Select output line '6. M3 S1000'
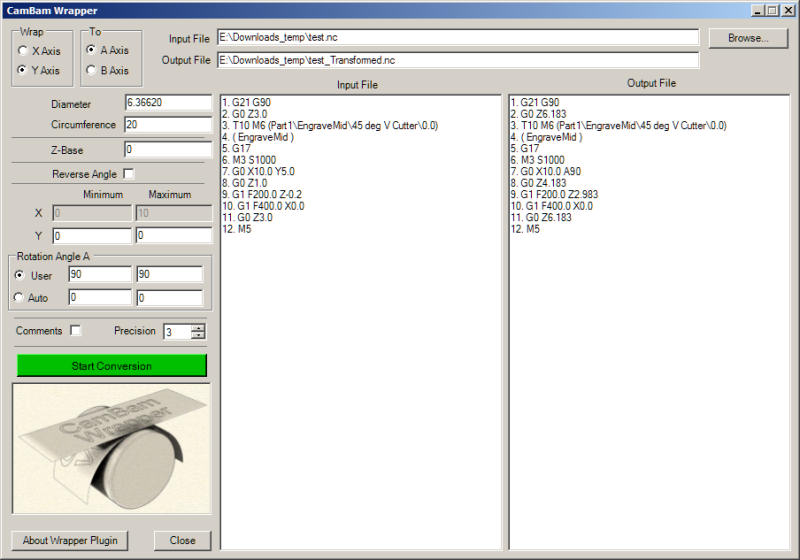Viewport: 800px width, 560px height. [x=538, y=160]
